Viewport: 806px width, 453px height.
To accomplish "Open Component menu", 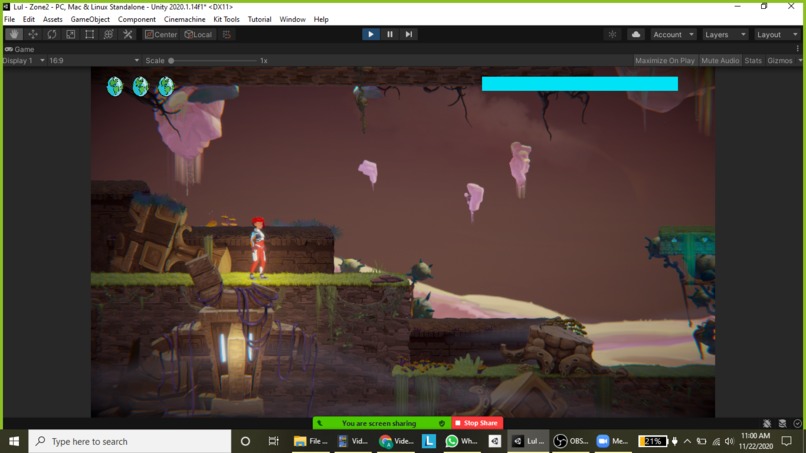I will [137, 19].
